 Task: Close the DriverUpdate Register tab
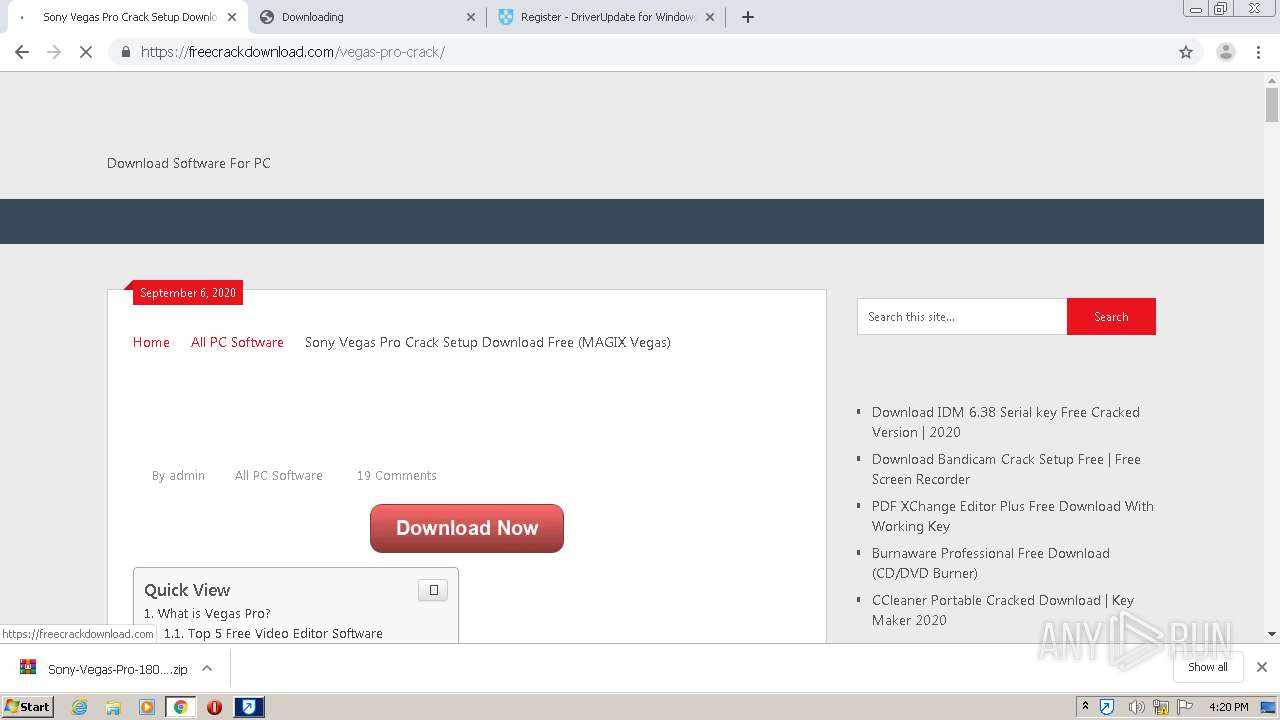[x=710, y=17]
